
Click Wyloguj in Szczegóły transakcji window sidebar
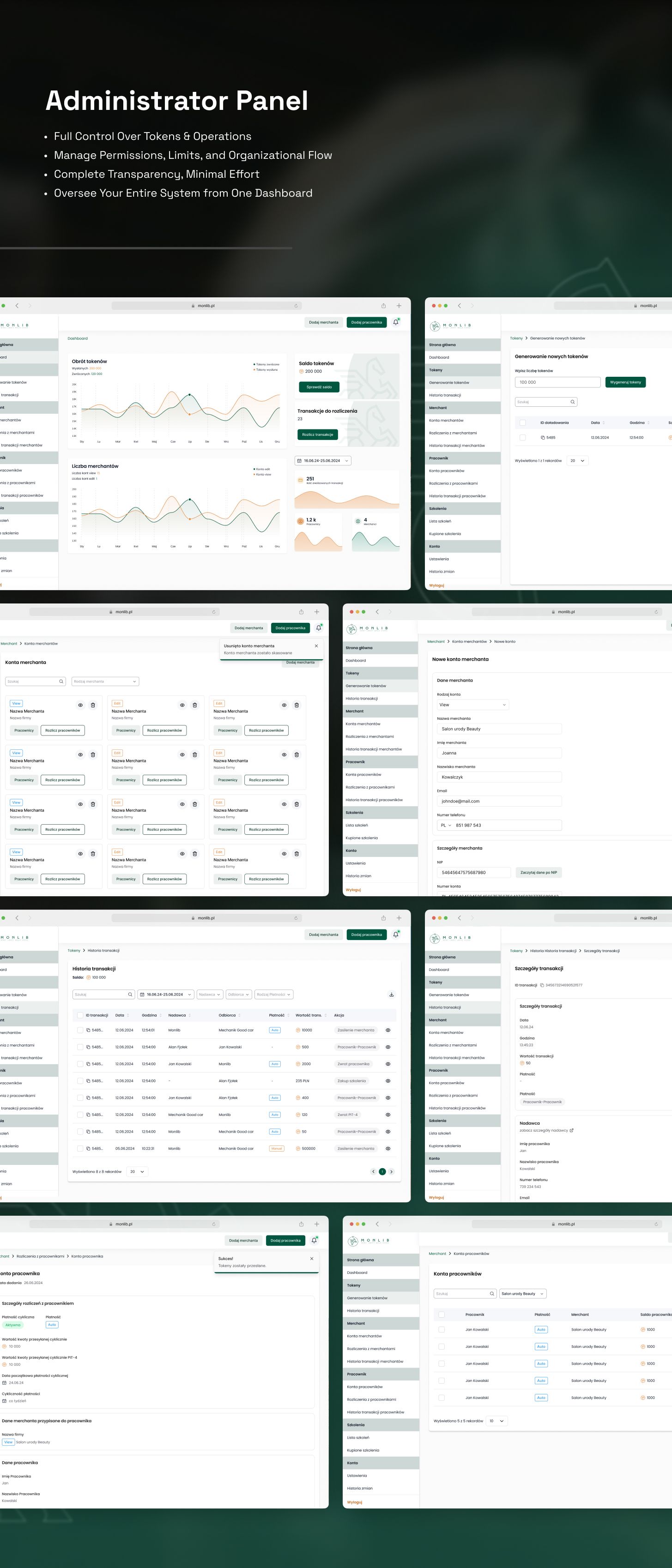pos(436,1197)
